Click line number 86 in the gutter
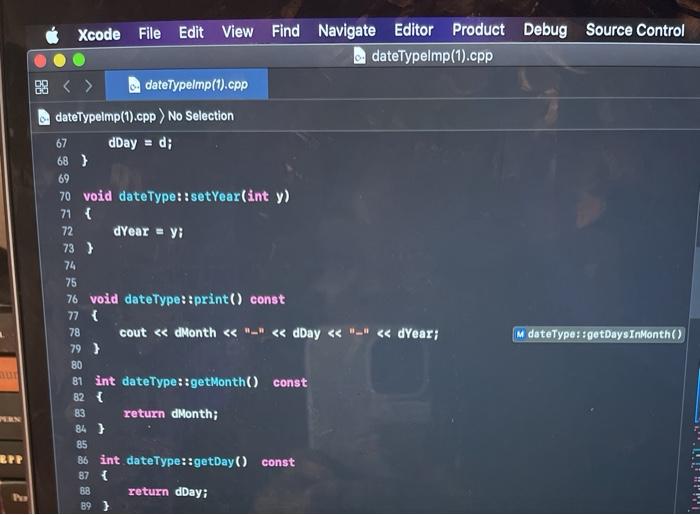The height and width of the screenshot is (515, 700). (x=83, y=460)
